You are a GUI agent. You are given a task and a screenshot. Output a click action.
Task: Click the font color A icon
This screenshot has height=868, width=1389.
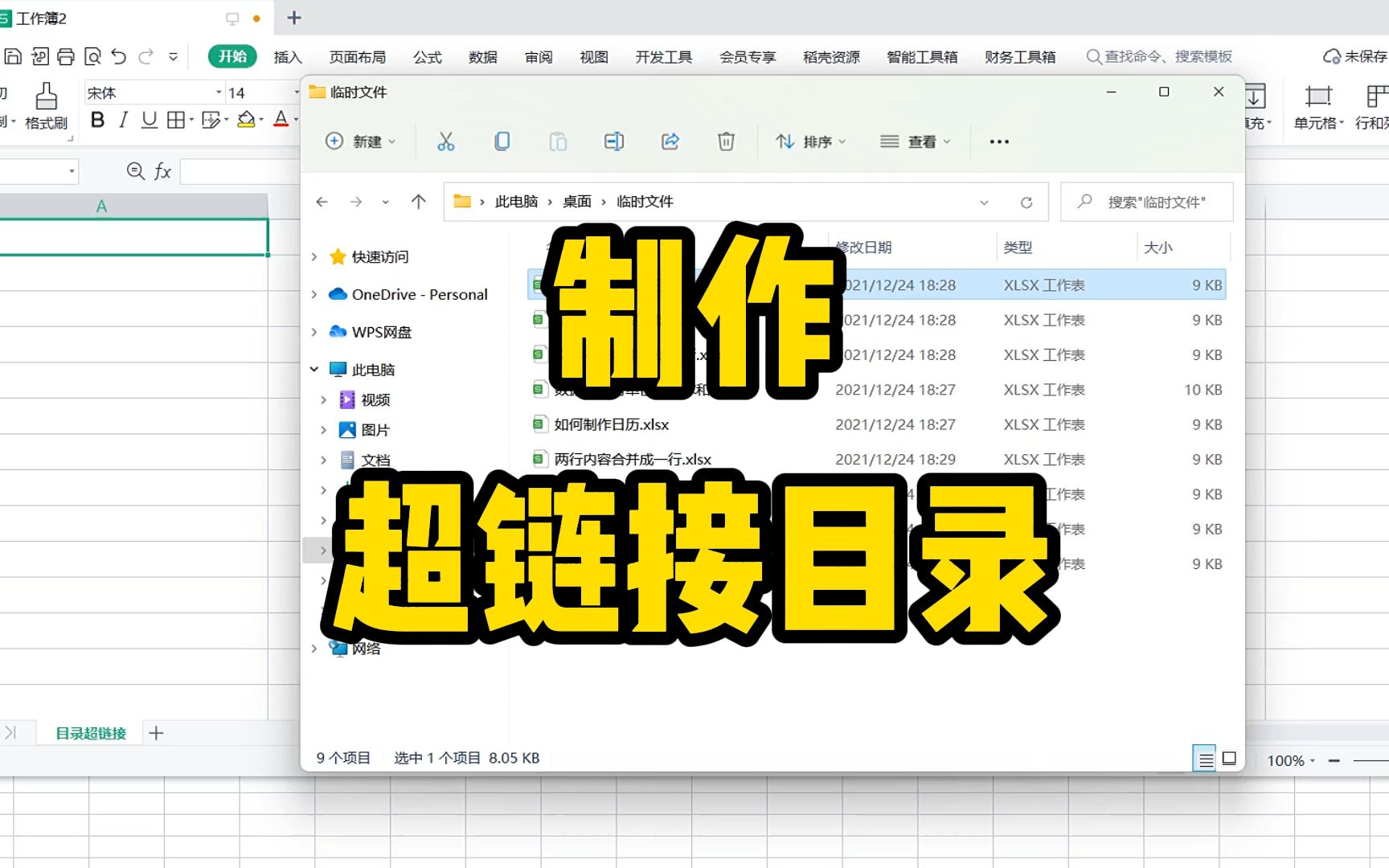click(x=281, y=120)
